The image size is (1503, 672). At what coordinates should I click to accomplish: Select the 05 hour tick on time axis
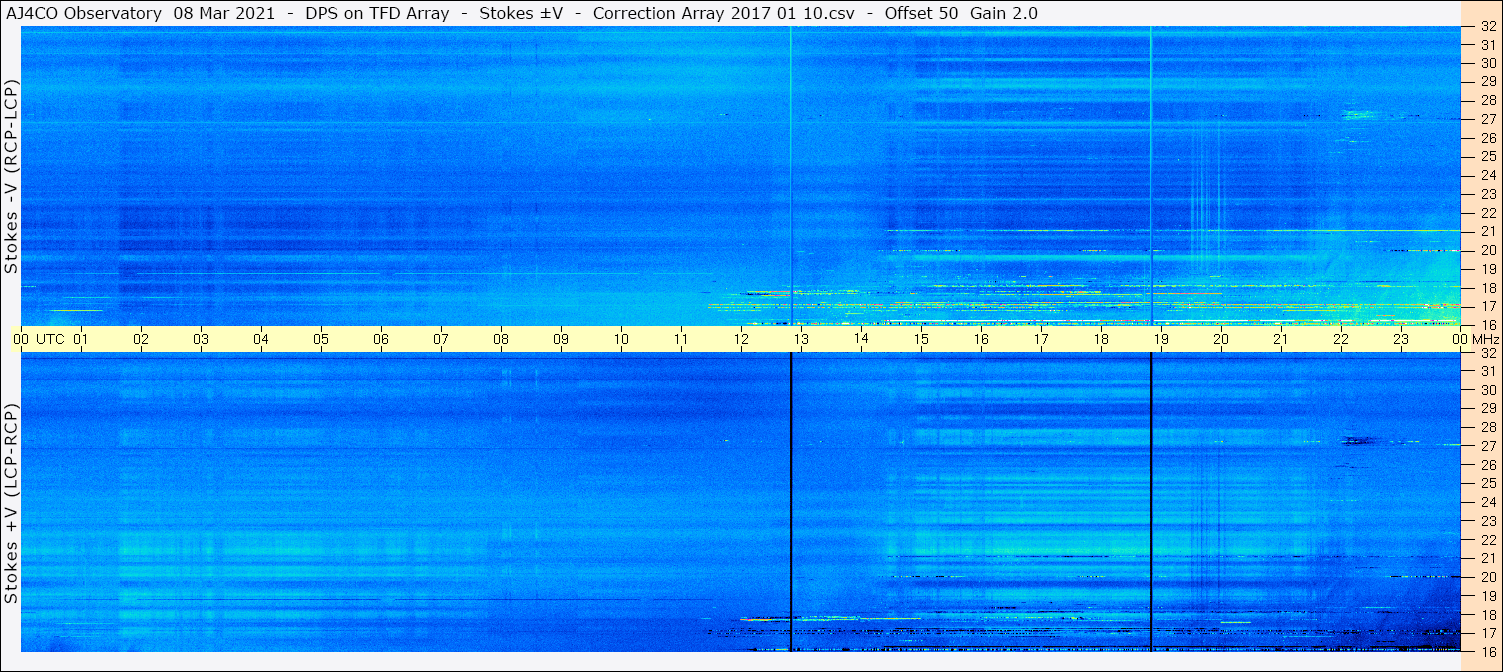pos(321,339)
